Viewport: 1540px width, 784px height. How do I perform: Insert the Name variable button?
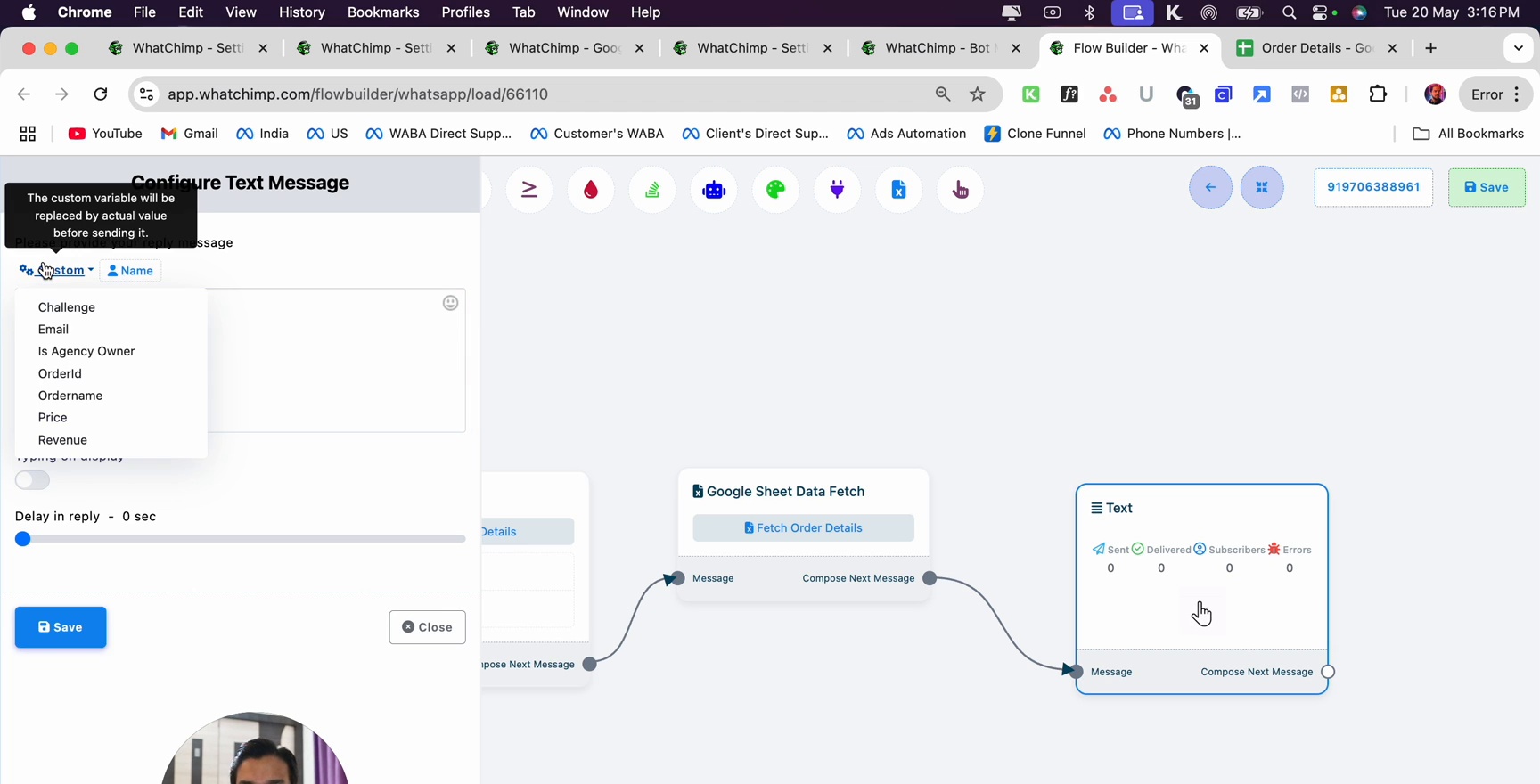[130, 271]
